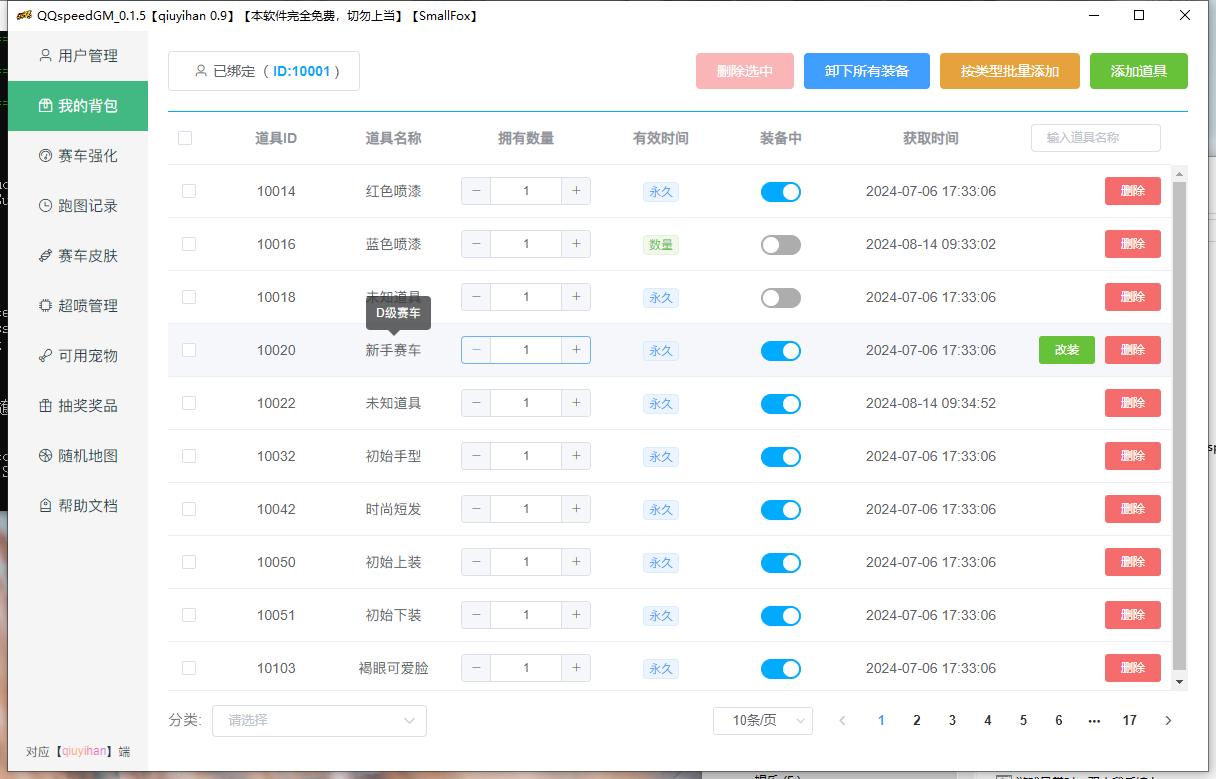Click the previous page arrow icon

click(843, 720)
